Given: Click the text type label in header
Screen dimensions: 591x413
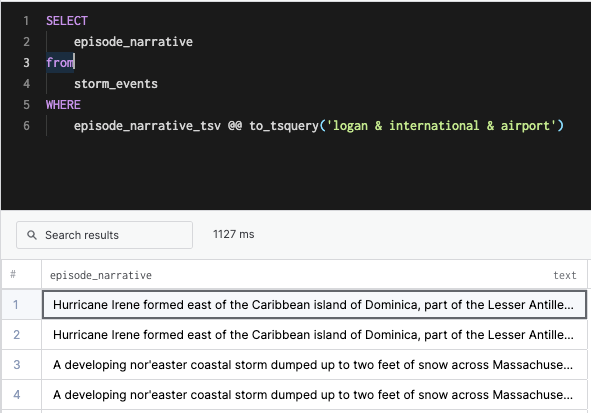Looking at the screenshot, I should click(x=565, y=275).
